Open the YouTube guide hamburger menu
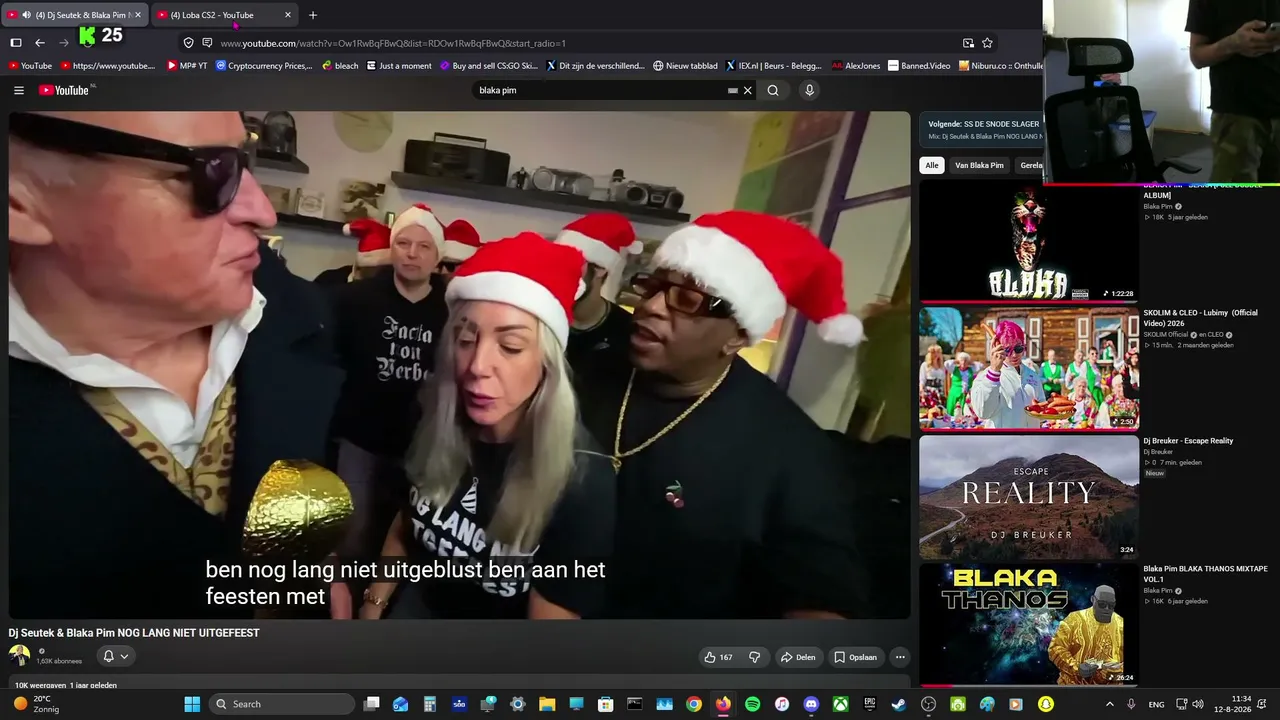The width and height of the screenshot is (1280, 720). (18, 90)
